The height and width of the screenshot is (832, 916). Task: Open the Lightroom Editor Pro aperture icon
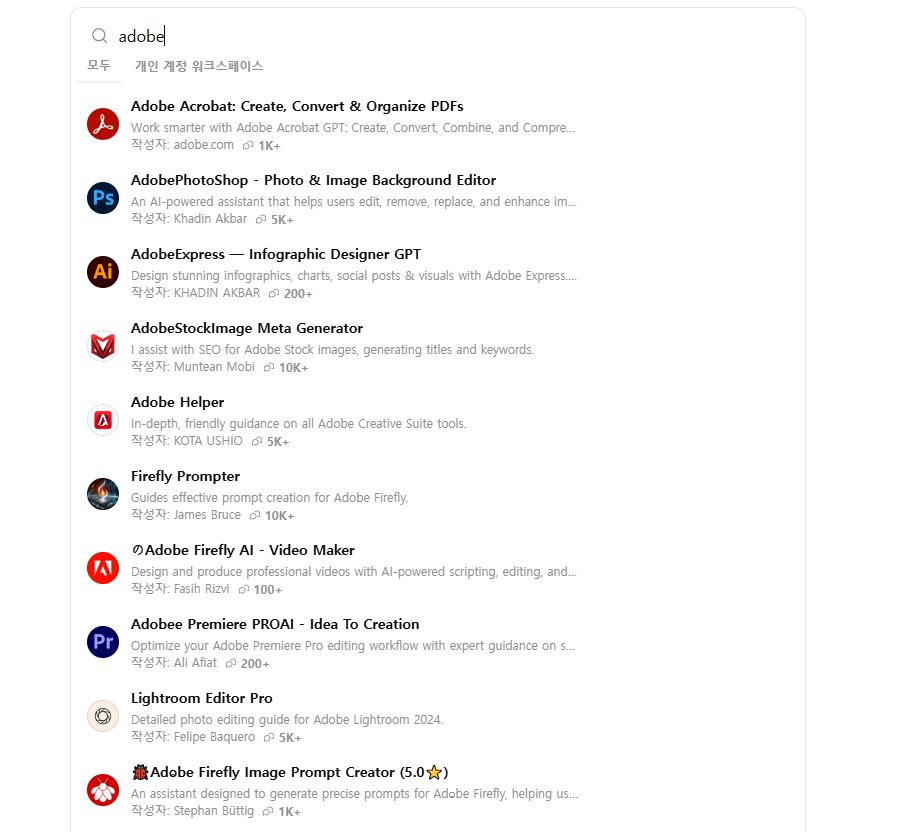103,716
